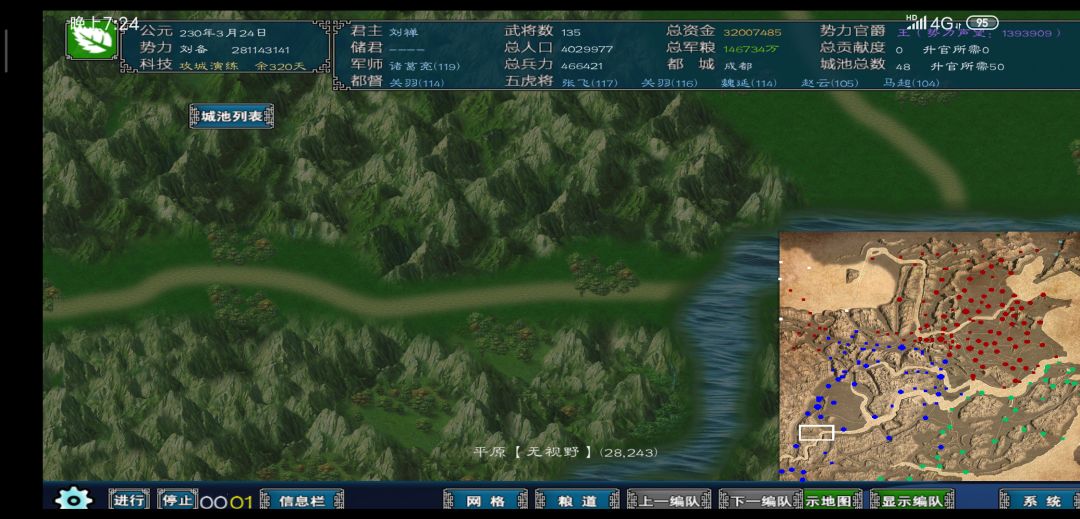The image size is (1080, 519).
Task: Click total population value 4029977
Action: point(587,49)
